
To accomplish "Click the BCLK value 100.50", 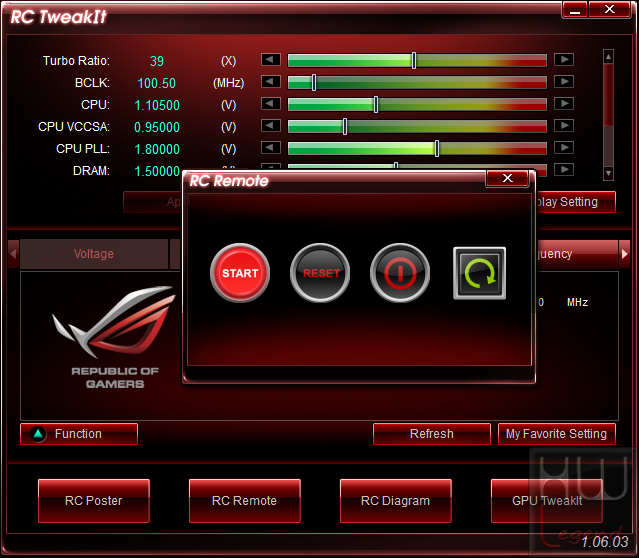I will tap(156, 83).
